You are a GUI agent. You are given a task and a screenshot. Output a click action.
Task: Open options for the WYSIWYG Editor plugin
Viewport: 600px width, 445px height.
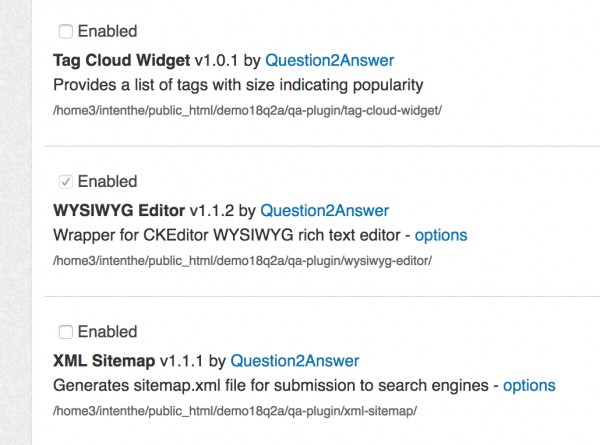point(441,236)
